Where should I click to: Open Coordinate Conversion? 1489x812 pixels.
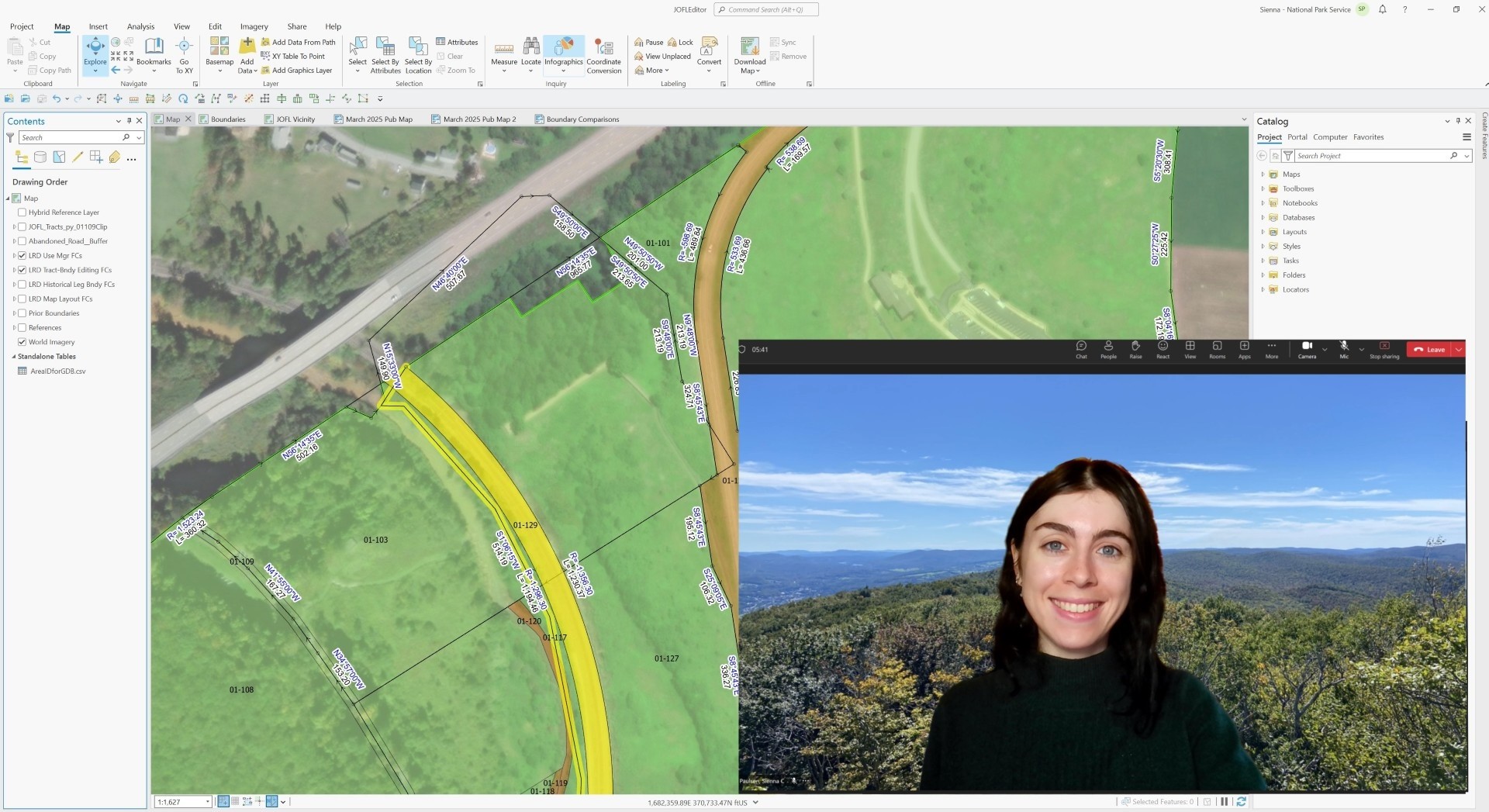click(604, 54)
